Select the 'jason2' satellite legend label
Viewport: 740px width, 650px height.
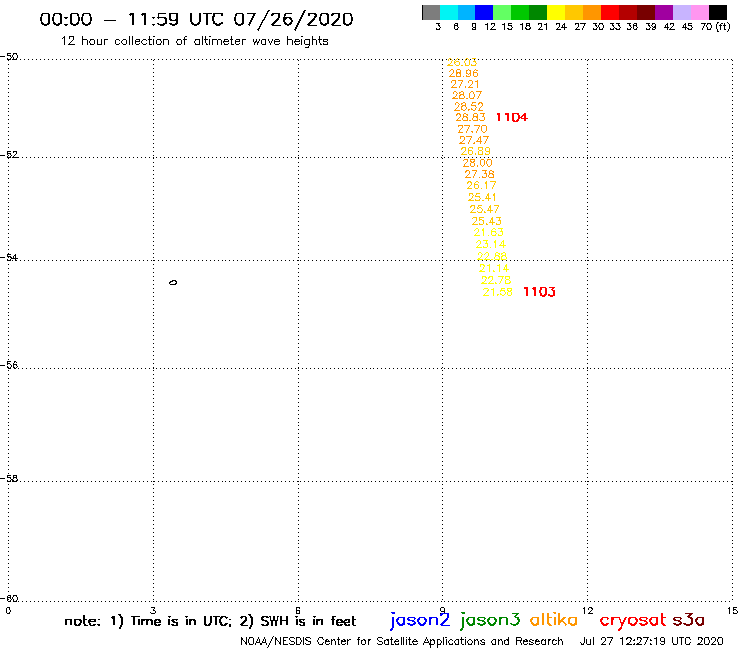pos(420,620)
